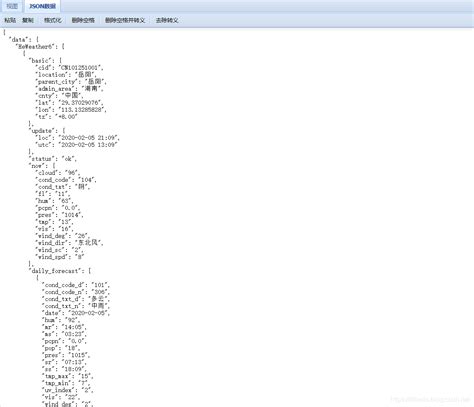Click the 删除空格并转义 button

pyautogui.click(x=125, y=20)
